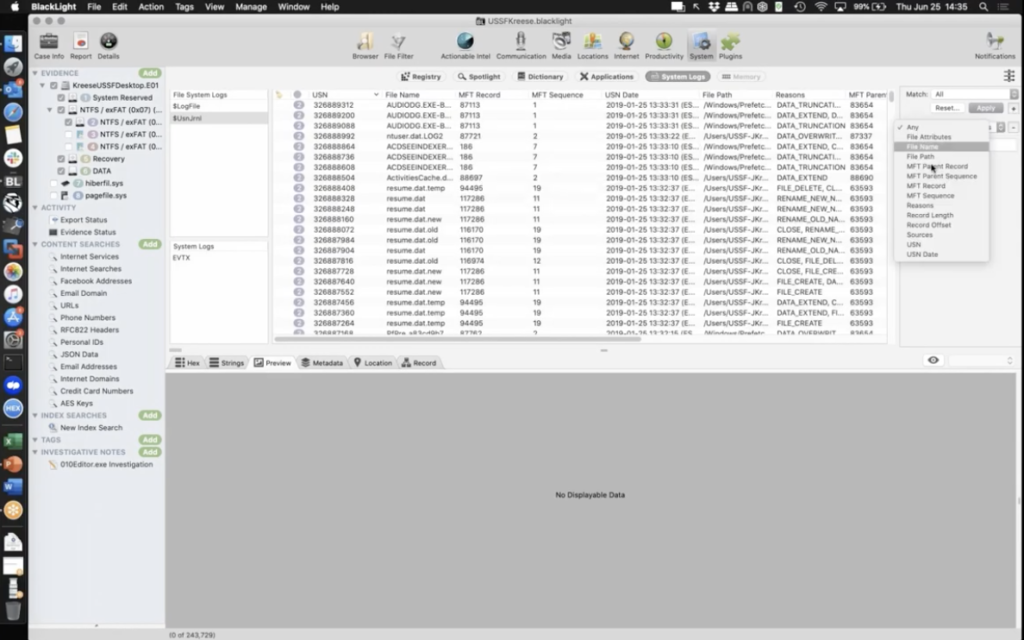This screenshot has width=1024, height=640.
Task: Open the Media view icon
Action: [561, 42]
